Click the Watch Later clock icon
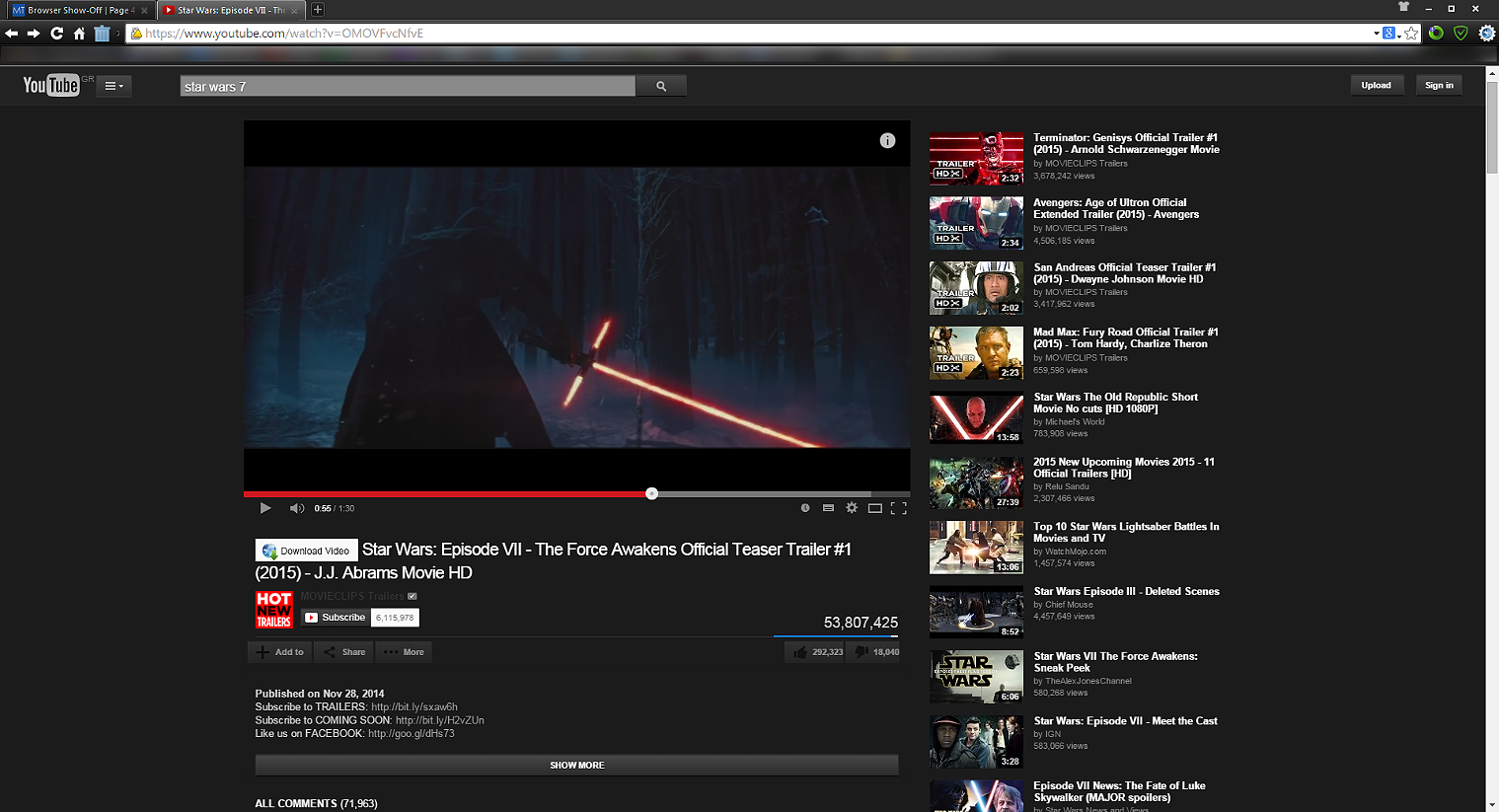The width and height of the screenshot is (1499, 812). point(805,508)
